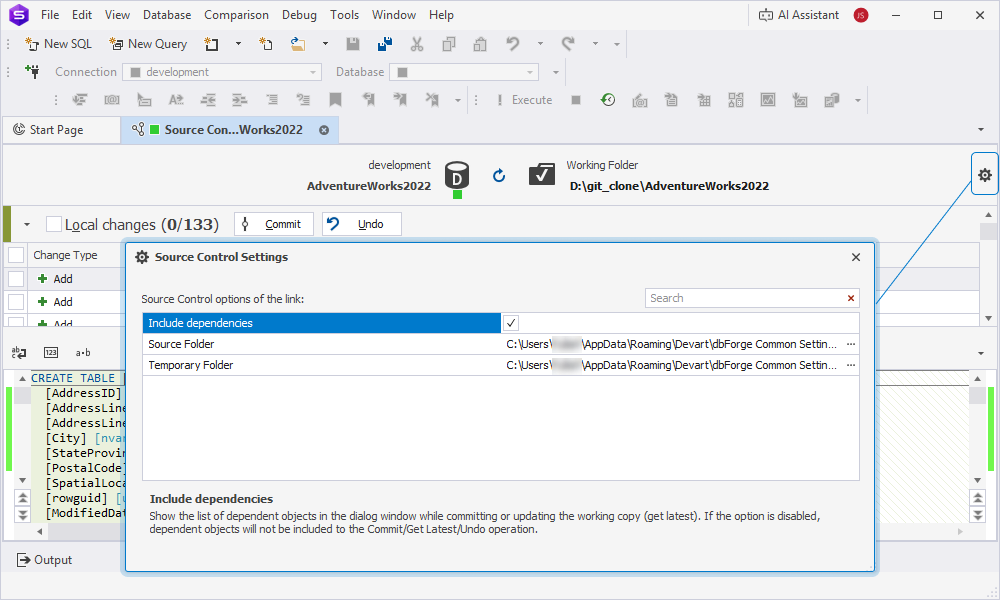The image size is (1000, 600).
Task: Open the Output panel
Action: pos(44,560)
